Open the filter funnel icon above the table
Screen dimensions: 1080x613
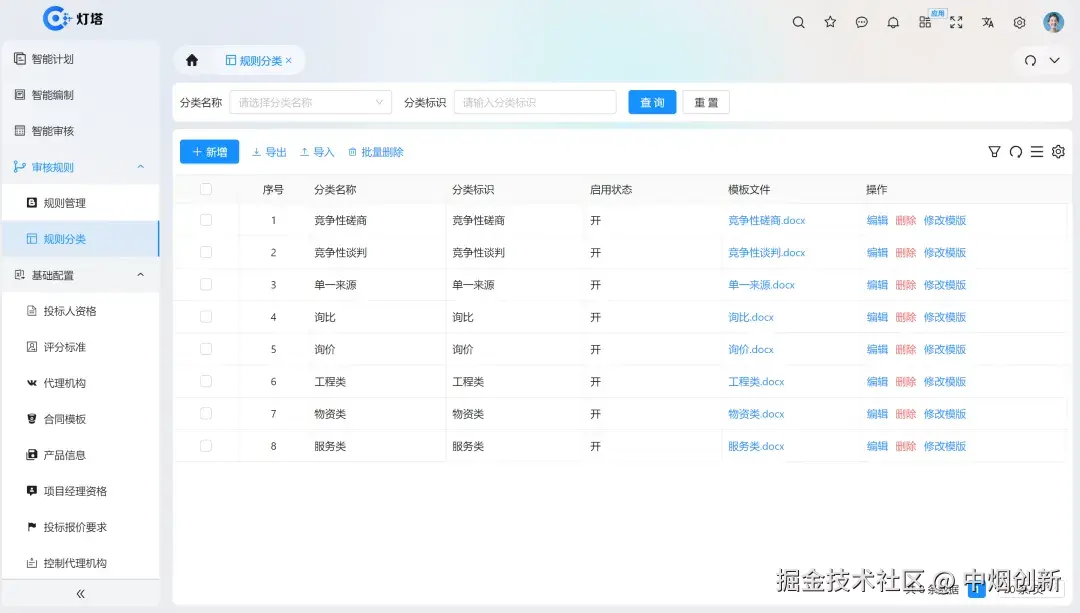coord(994,151)
